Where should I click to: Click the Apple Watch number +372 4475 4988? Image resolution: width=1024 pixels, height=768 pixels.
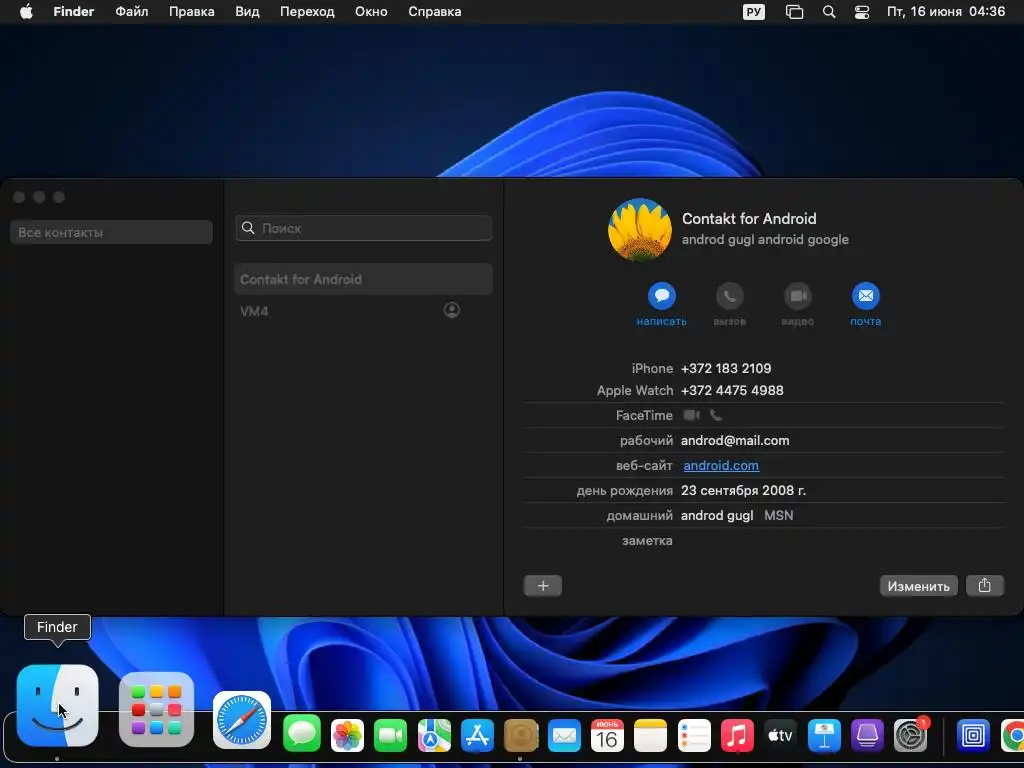click(731, 391)
